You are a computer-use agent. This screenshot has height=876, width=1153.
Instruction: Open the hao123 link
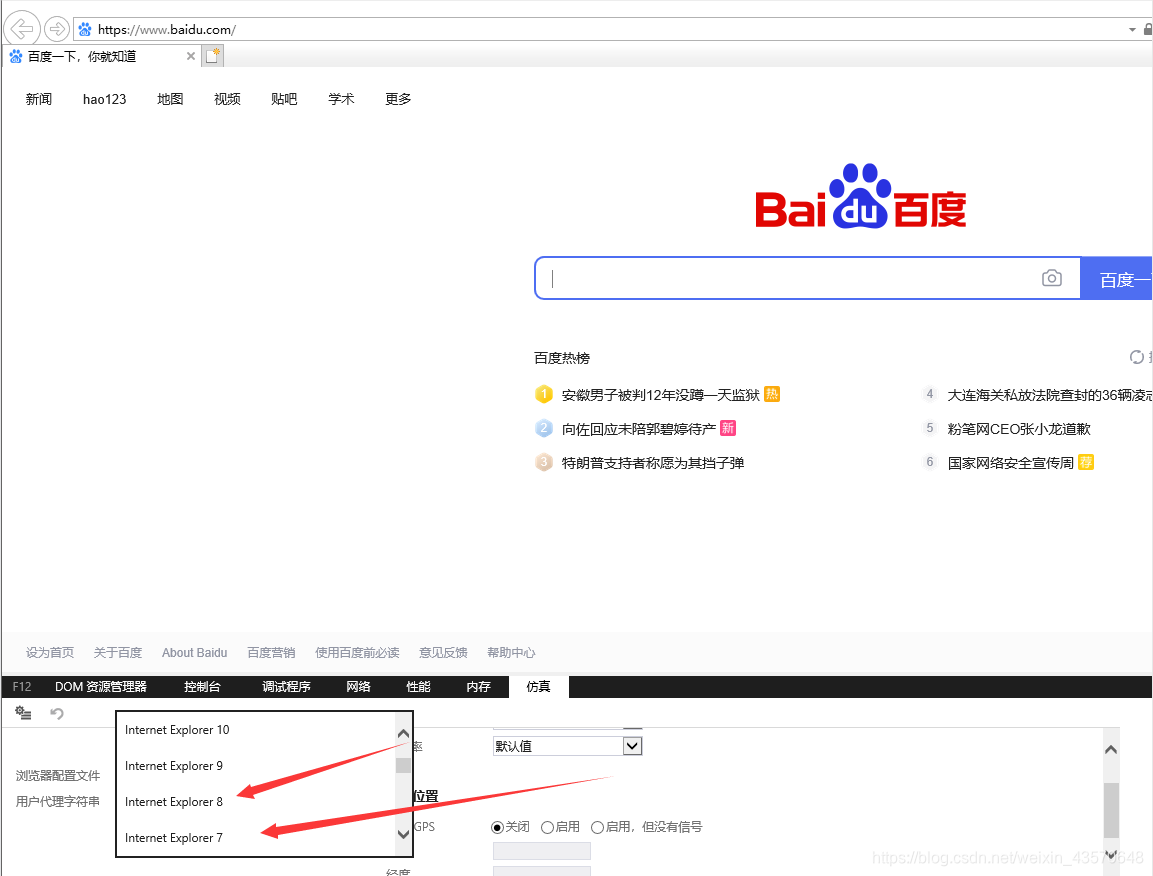[x=104, y=99]
